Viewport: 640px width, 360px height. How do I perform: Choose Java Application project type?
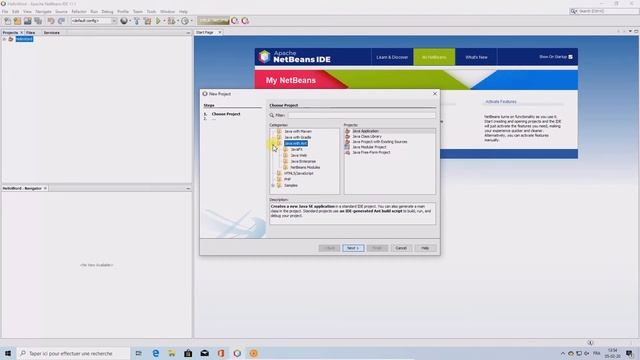(365, 131)
